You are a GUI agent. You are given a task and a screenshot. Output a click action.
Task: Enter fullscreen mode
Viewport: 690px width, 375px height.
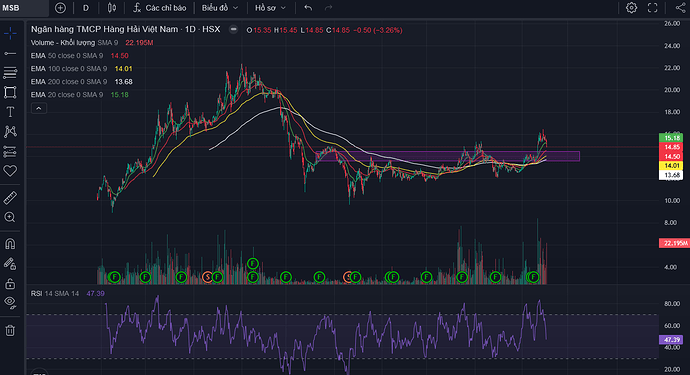(653, 8)
